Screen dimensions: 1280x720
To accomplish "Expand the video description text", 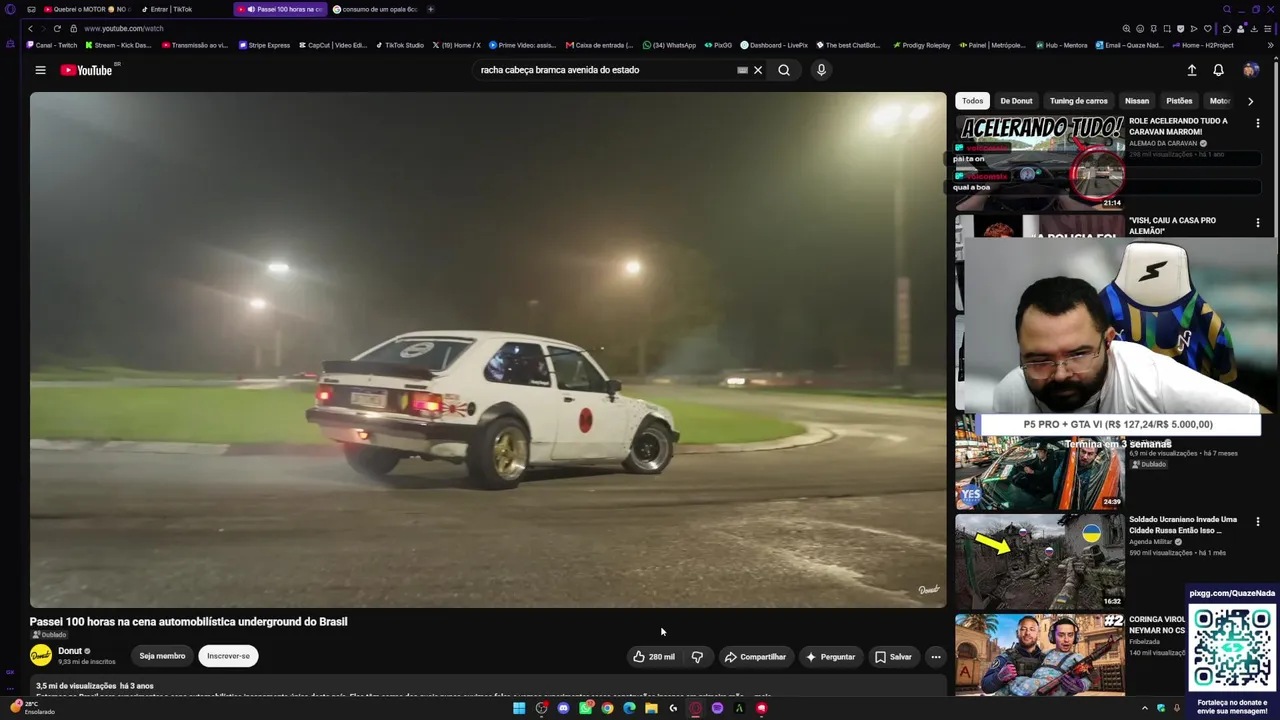I will pos(762,695).
